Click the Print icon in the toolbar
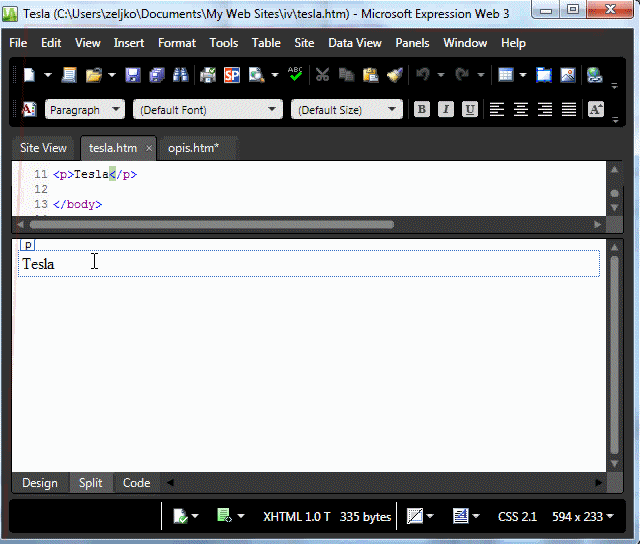This screenshot has width=640, height=544. (x=209, y=75)
